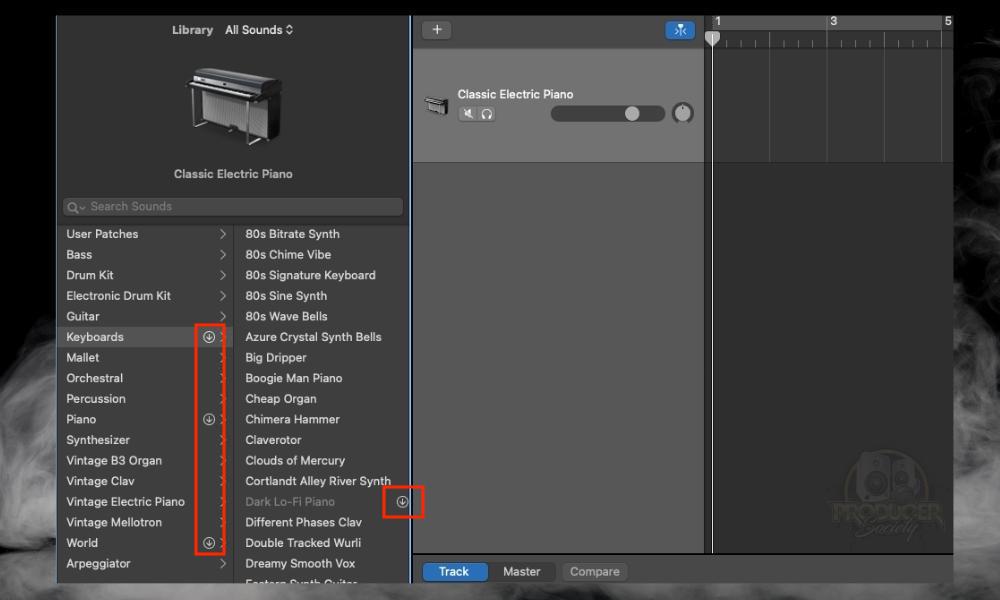
Task: Download the Dark Lo-Fi Piano patch
Action: [404, 502]
